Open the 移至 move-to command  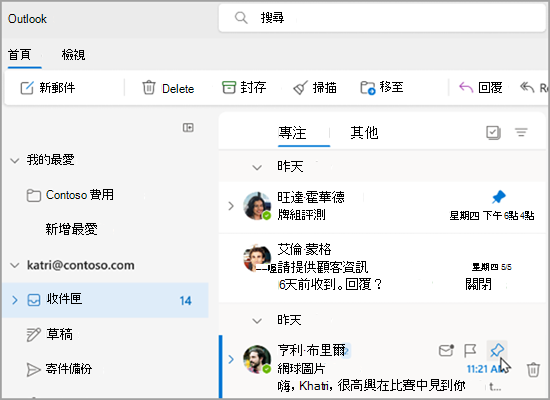[x=382, y=87]
